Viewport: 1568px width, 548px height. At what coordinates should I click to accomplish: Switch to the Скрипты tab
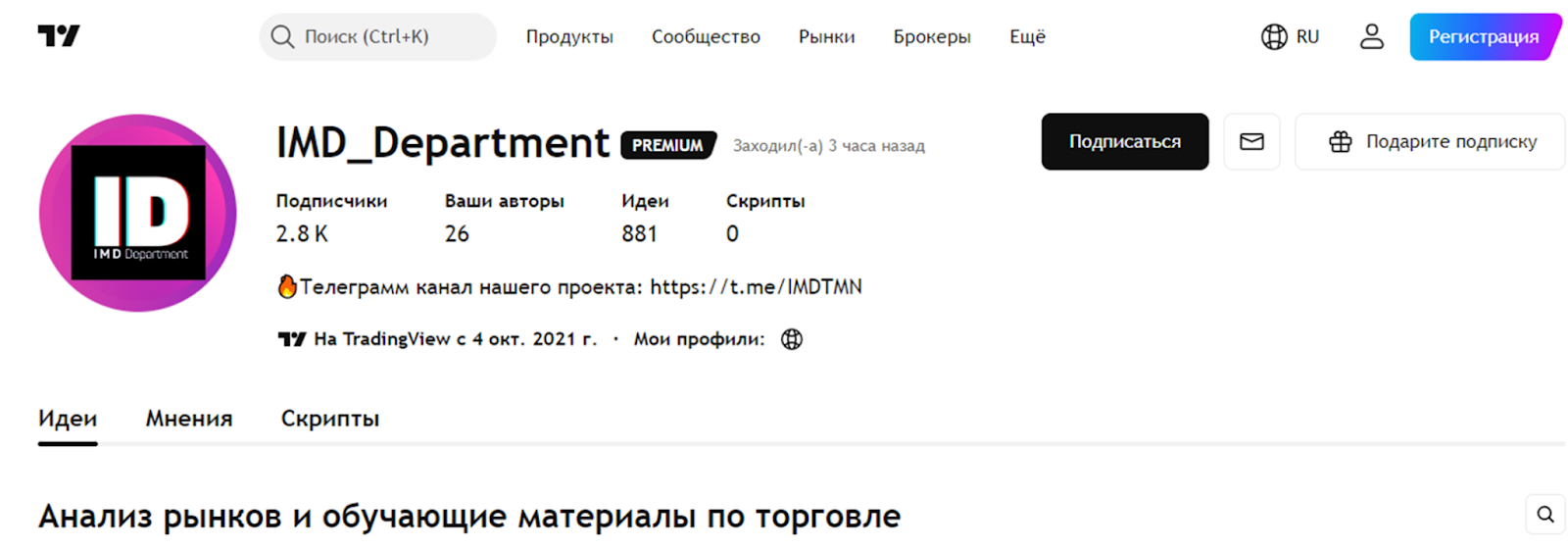point(330,419)
